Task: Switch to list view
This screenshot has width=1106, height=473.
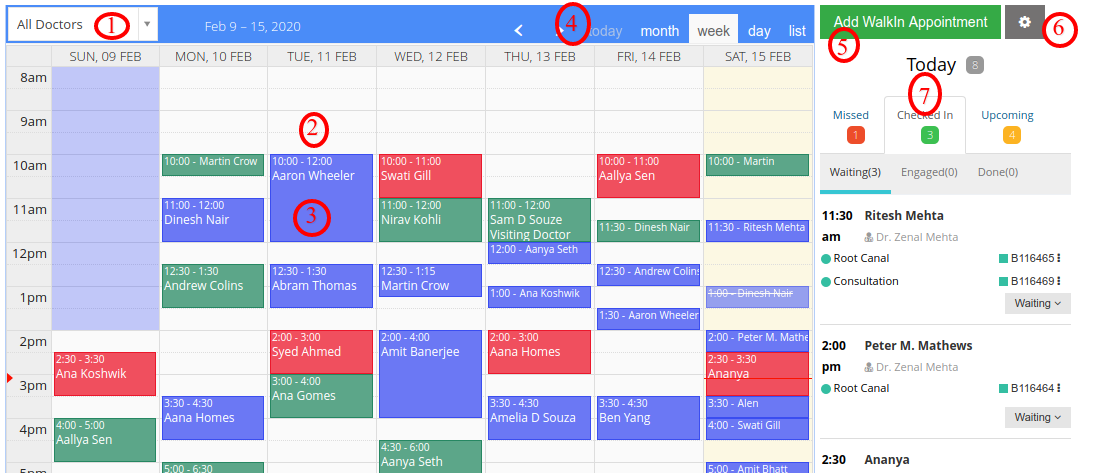Action: (x=797, y=31)
